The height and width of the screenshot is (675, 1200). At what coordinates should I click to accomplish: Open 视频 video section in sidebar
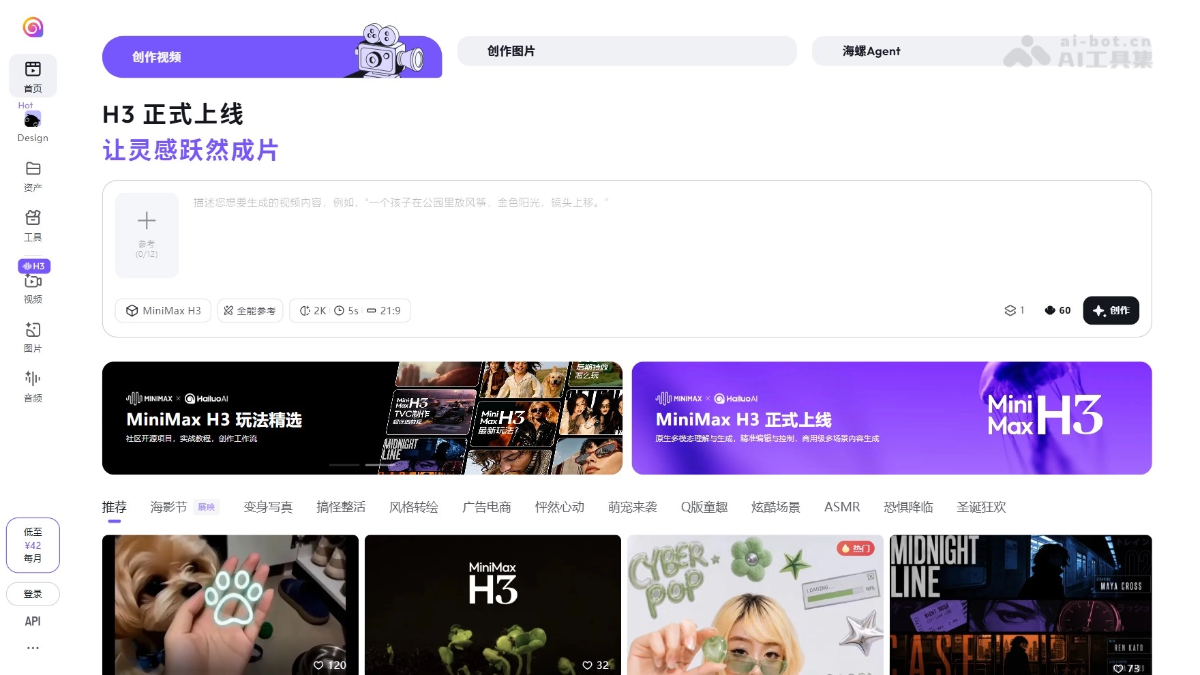coord(33,288)
